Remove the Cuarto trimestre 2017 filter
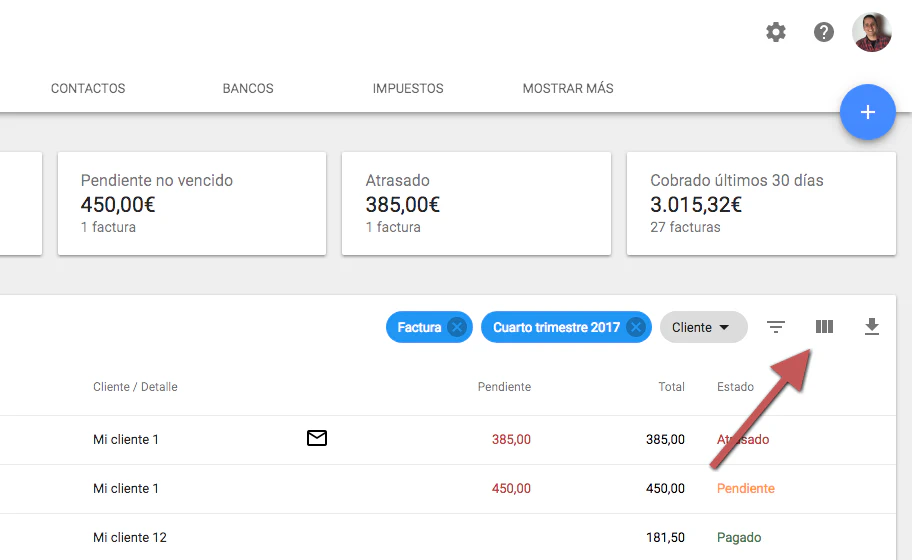This screenshot has width=912, height=560. point(635,327)
